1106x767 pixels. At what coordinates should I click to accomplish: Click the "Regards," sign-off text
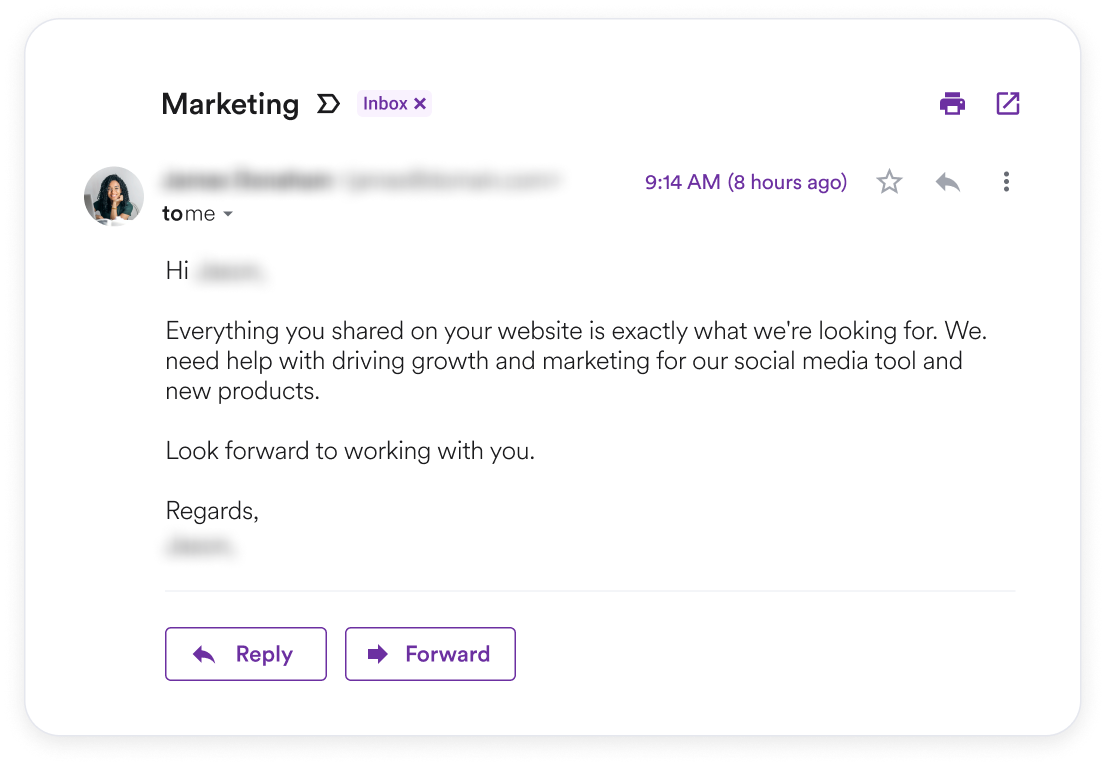click(212, 511)
